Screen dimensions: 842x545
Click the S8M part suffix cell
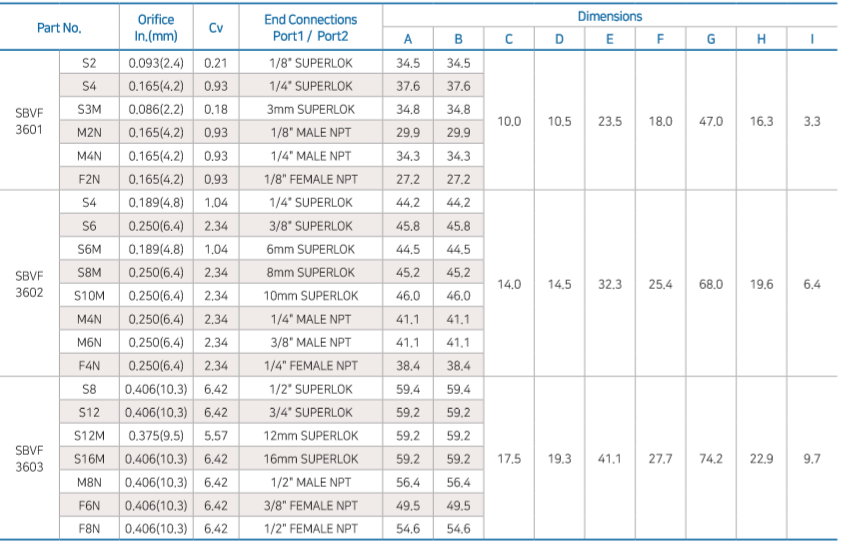pyautogui.click(x=89, y=272)
